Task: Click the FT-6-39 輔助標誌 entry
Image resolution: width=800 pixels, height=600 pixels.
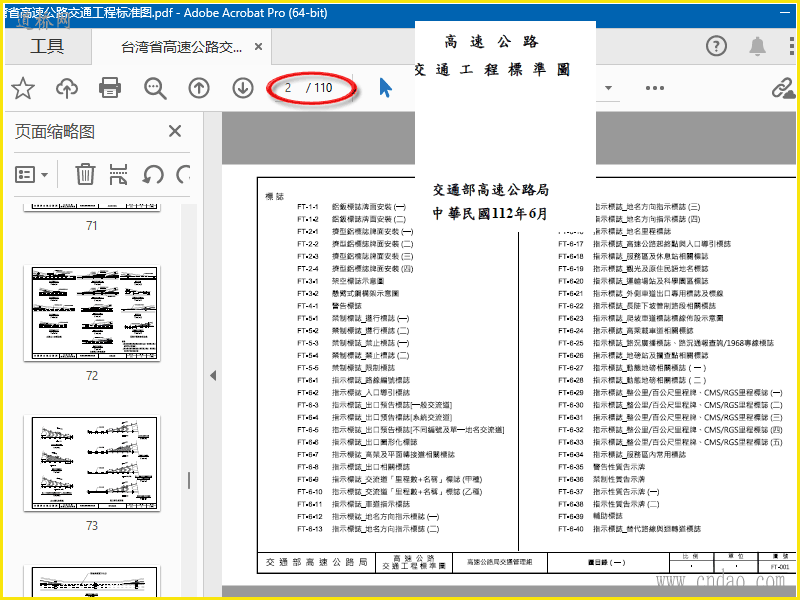Action: pos(590,516)
